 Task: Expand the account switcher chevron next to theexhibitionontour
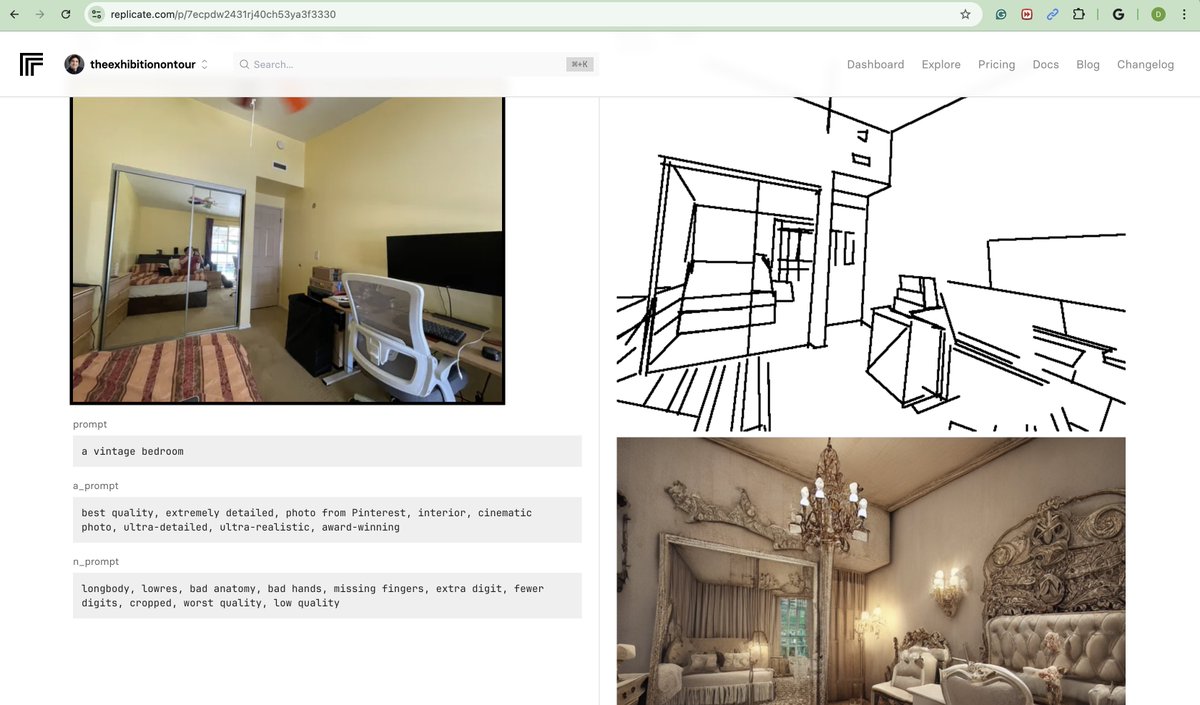pyautogui.click(x=203, y=64)
